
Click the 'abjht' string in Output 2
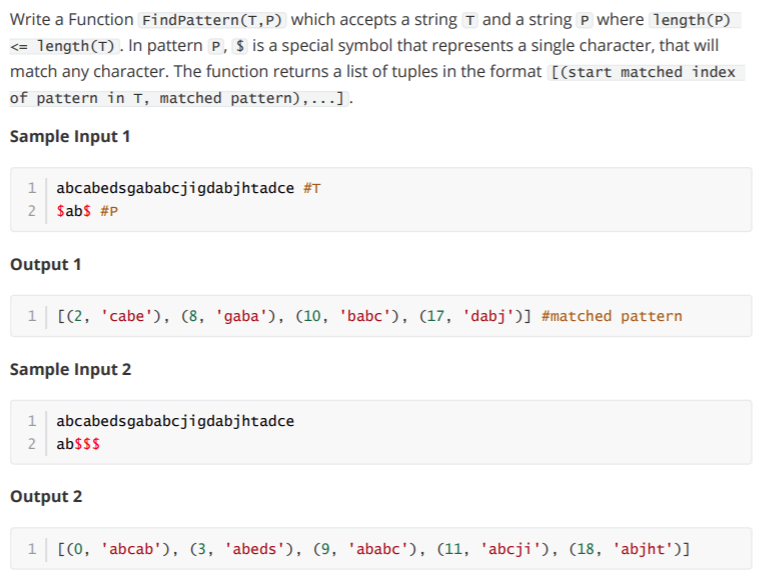pos(643,549)
